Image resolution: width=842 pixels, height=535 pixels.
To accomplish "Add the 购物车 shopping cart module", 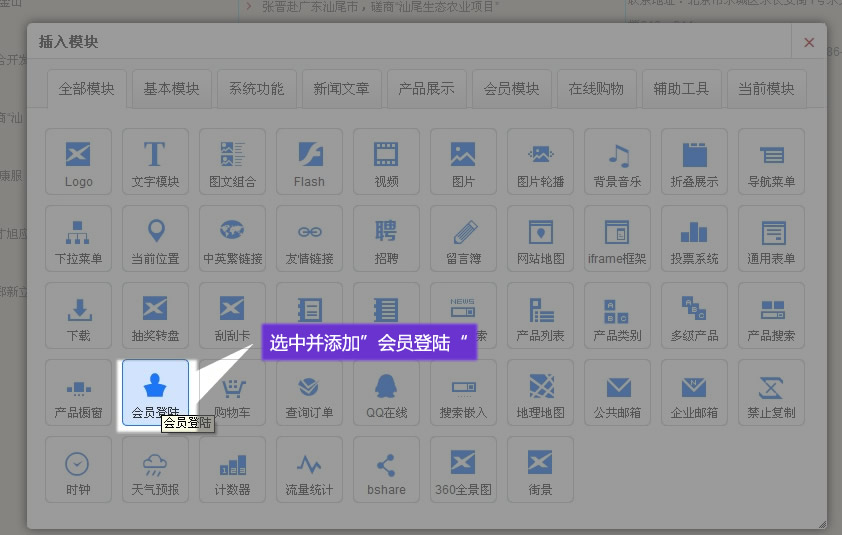I will (232, 393).
